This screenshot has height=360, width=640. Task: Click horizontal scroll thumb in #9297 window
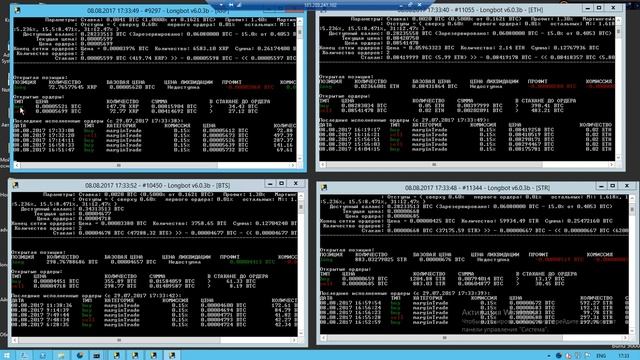click(x=119, y=165)
